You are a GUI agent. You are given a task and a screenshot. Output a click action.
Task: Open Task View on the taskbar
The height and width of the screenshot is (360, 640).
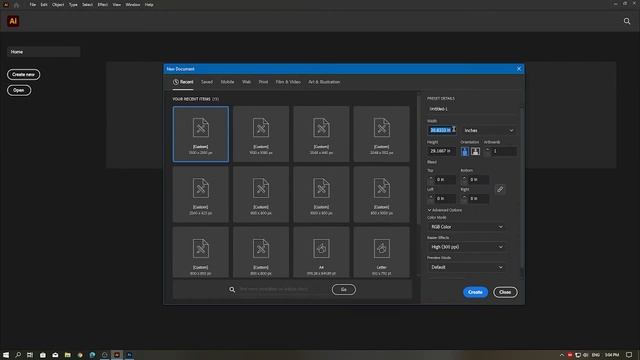pyautogui.click(x=30, y=355)
